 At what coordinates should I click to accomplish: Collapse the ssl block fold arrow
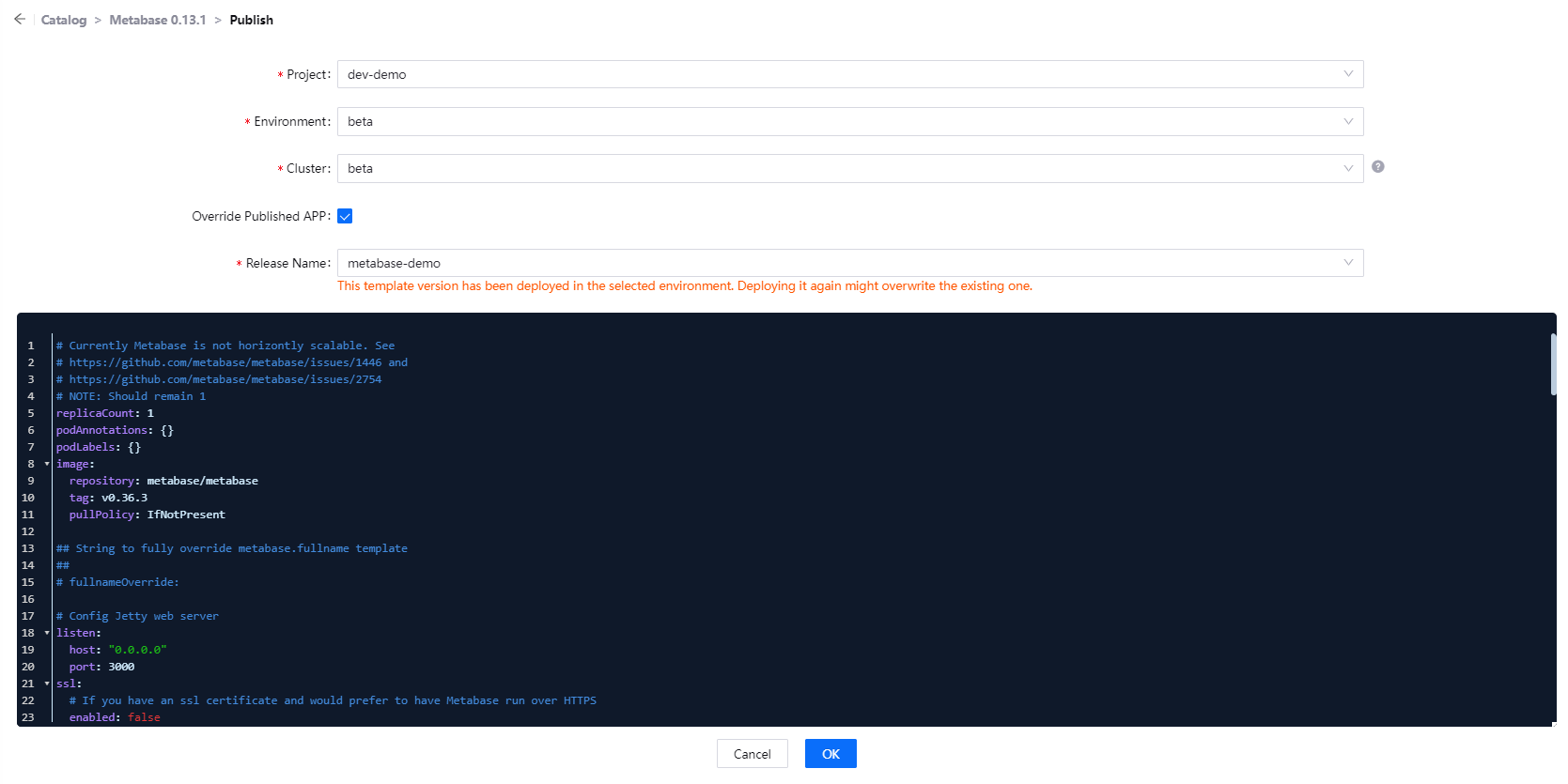pyautogui.click(x=47, y=684)
